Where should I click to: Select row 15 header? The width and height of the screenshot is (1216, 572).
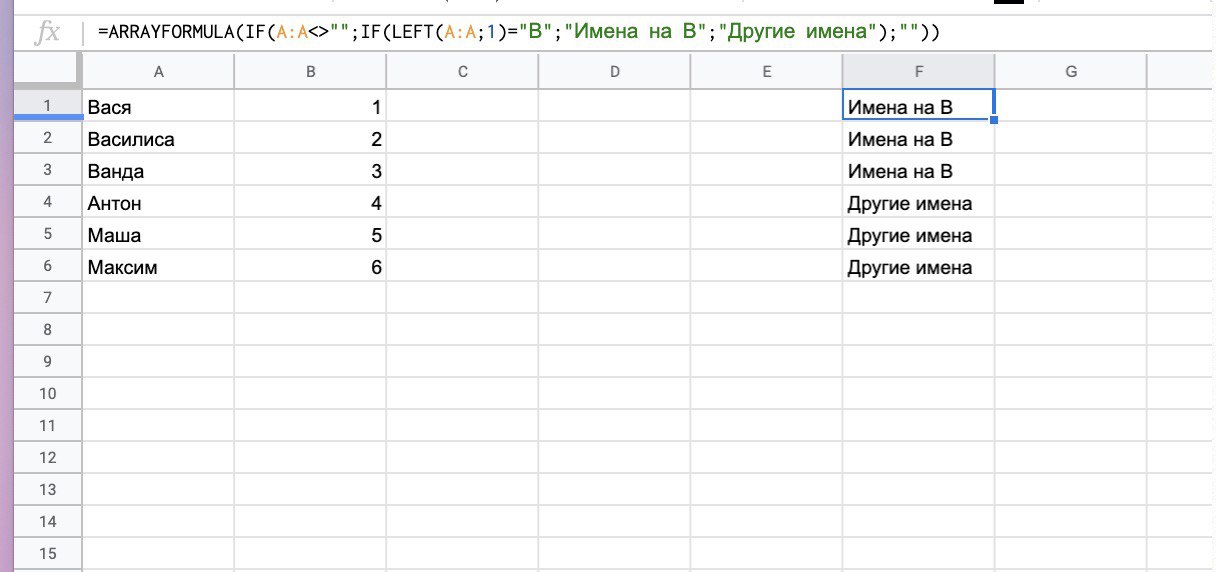[47, 554]
